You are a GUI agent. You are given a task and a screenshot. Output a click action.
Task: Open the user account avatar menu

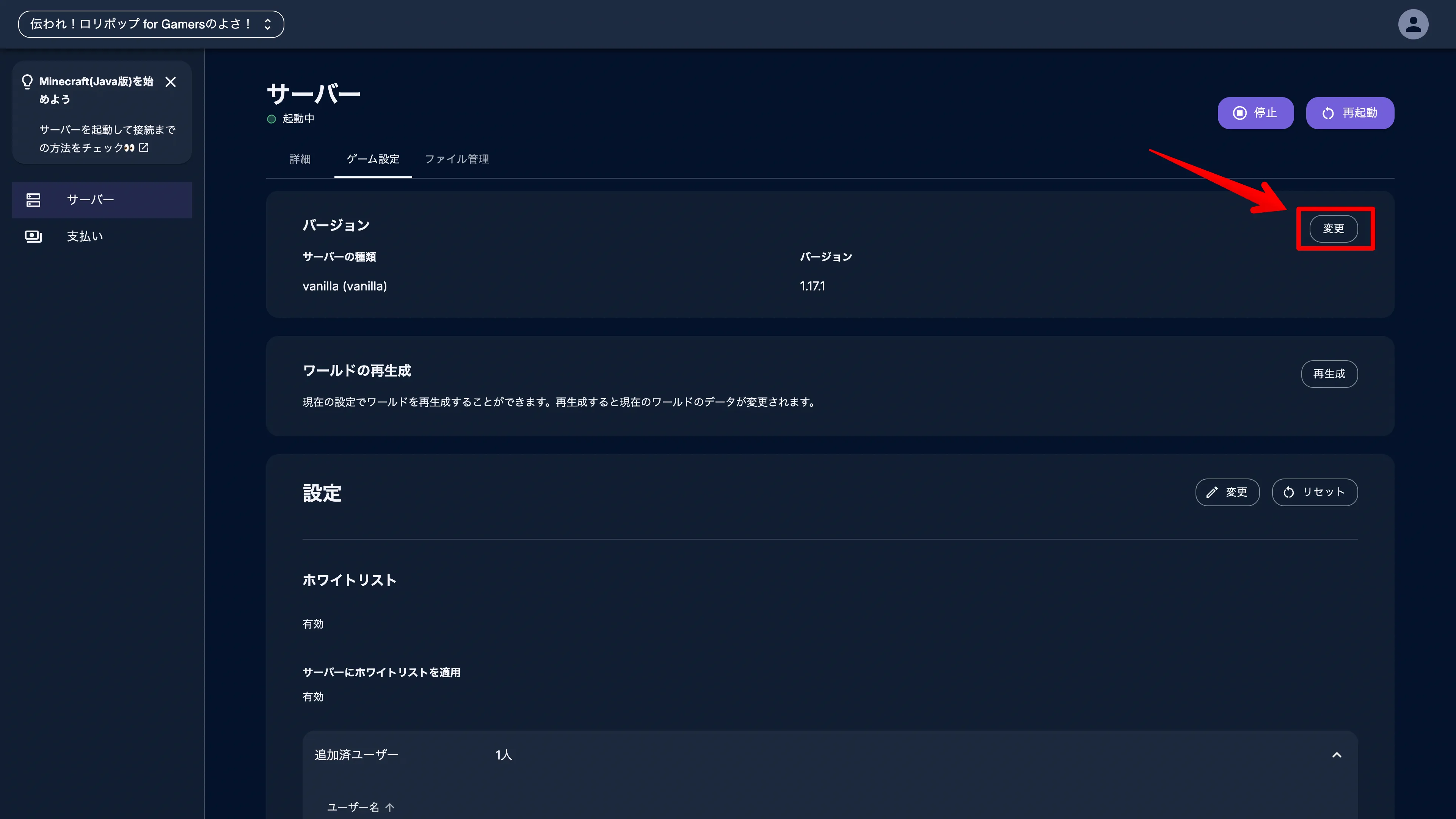(1413, 24)
